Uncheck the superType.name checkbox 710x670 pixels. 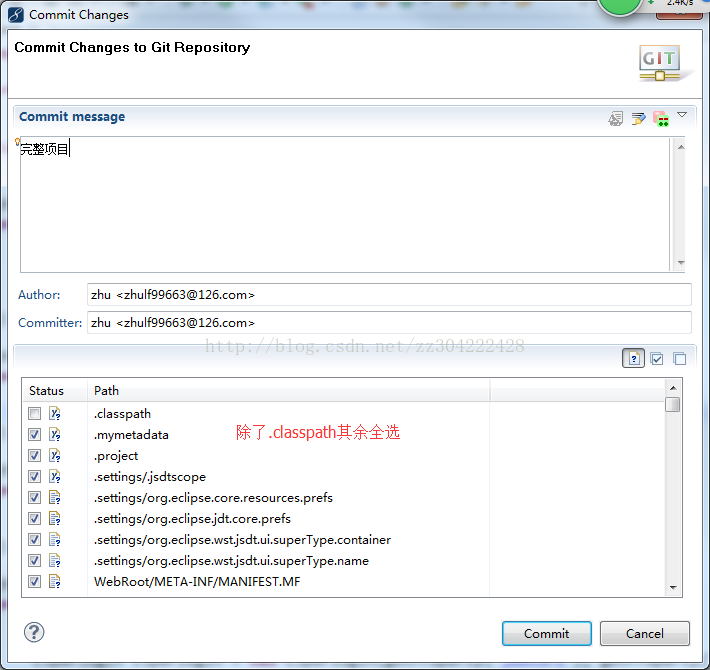click(34, 560)
